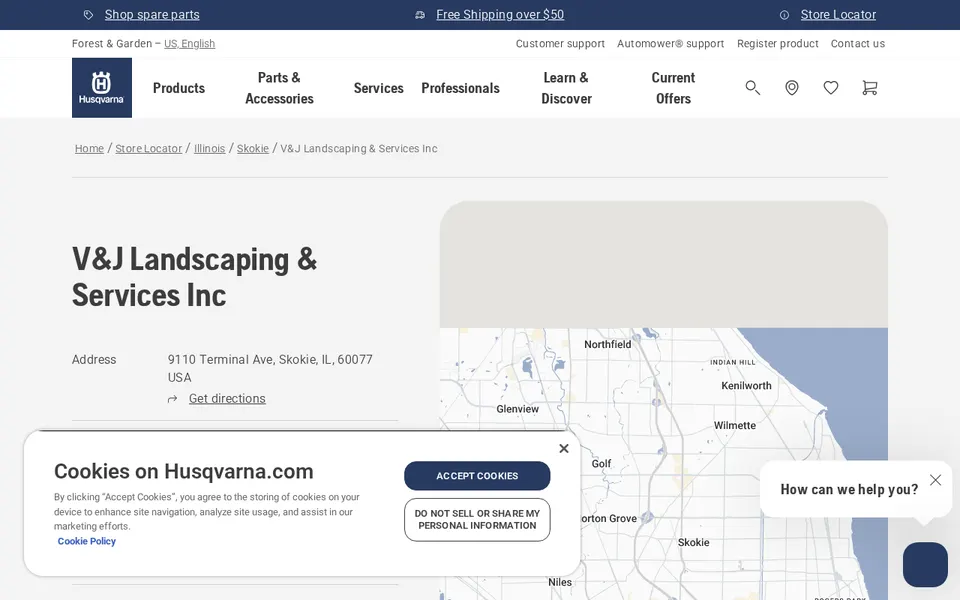Click the store locator pin icon
This screenshot has height=600, width=960.
pos(792,88)
